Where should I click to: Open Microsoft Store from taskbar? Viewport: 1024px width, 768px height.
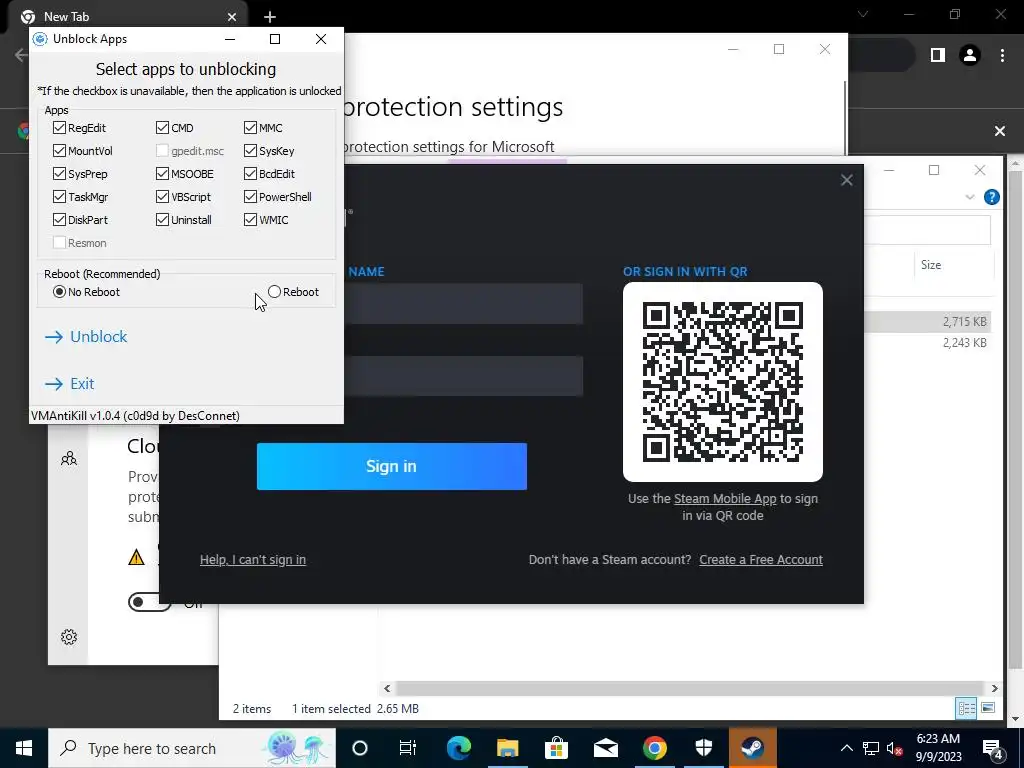click(x=556, y=748)
